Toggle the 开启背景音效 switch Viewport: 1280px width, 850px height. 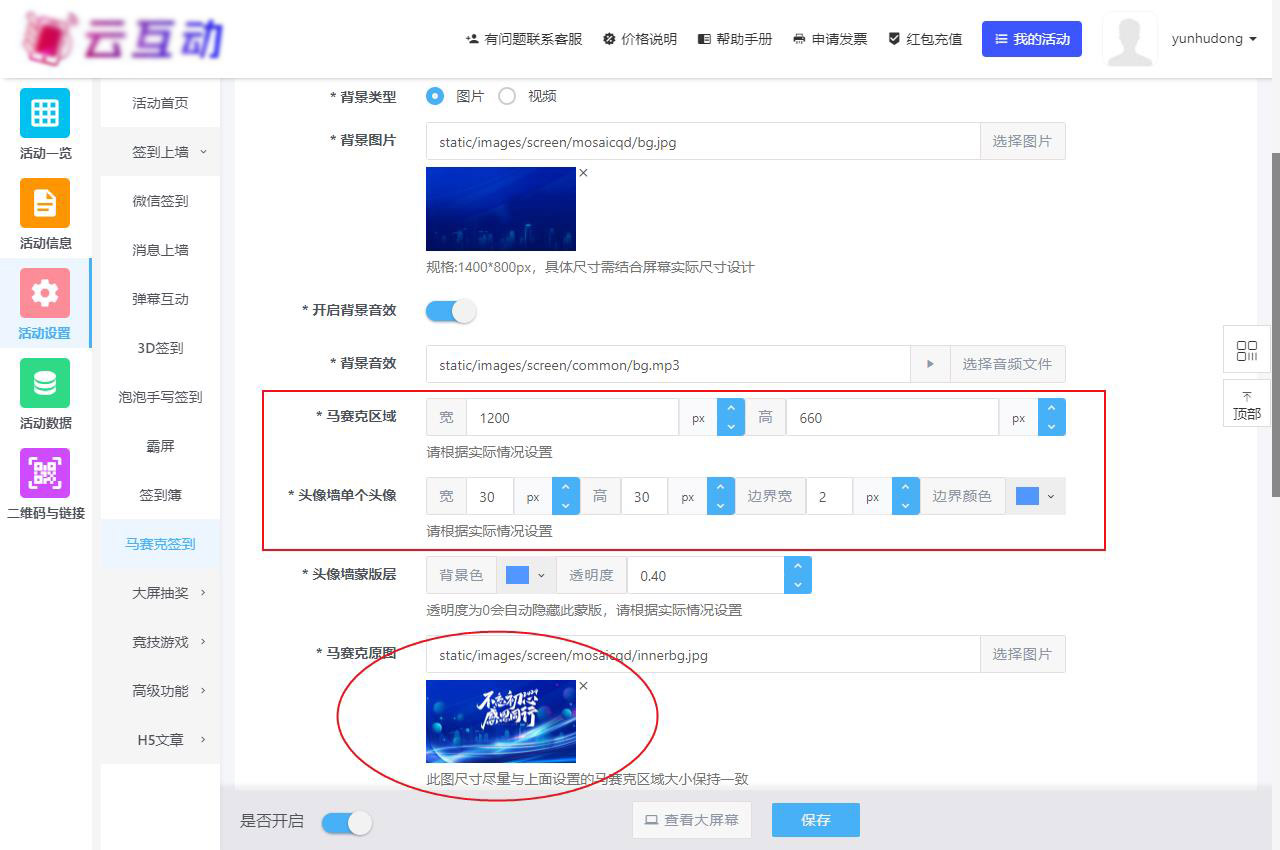point(451,311)
